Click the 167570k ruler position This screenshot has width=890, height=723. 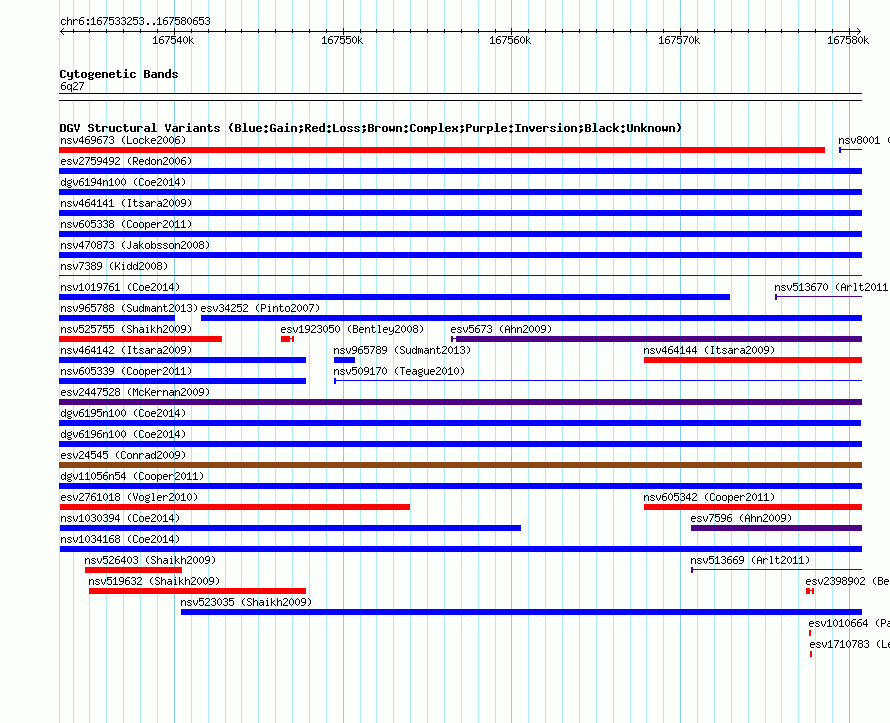(679, 40)
